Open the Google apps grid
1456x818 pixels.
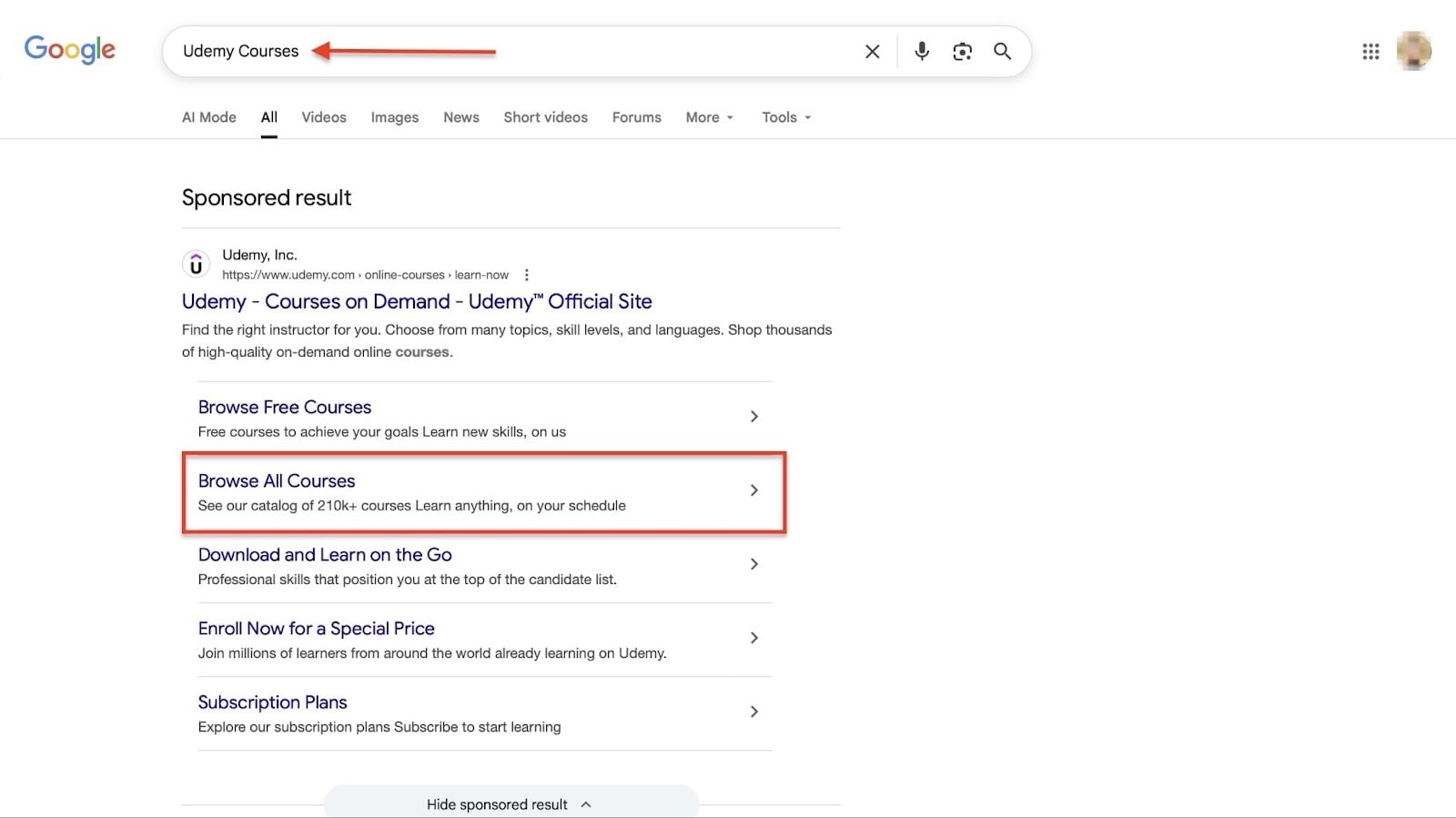click(1370, 52)
